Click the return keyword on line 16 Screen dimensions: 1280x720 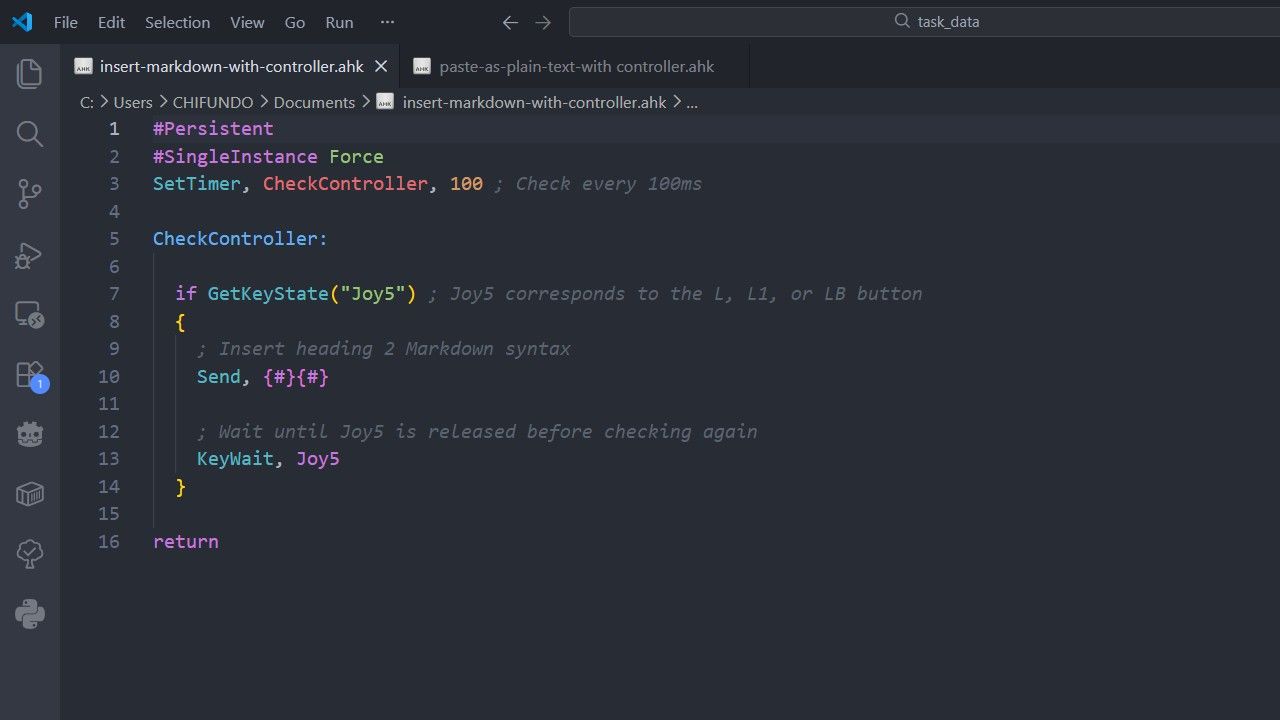click(186, 542)
